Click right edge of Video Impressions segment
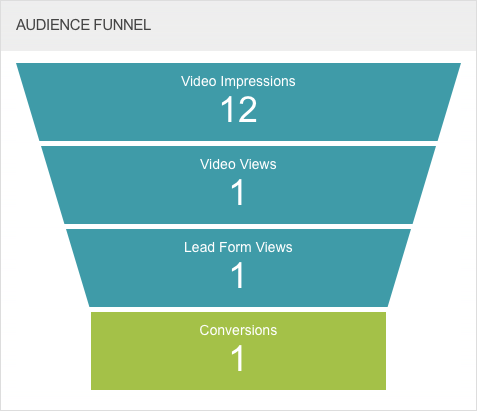The width and height of the screenshot is (477, 411). [433, 102]
